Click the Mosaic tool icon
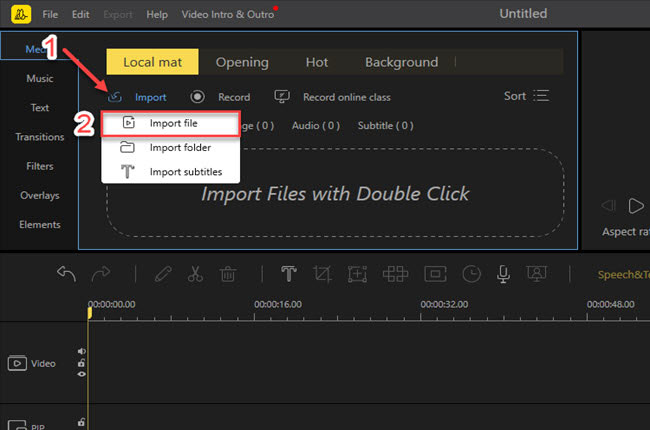Viewport: 650px width, 430px height. tap(394, 274)
